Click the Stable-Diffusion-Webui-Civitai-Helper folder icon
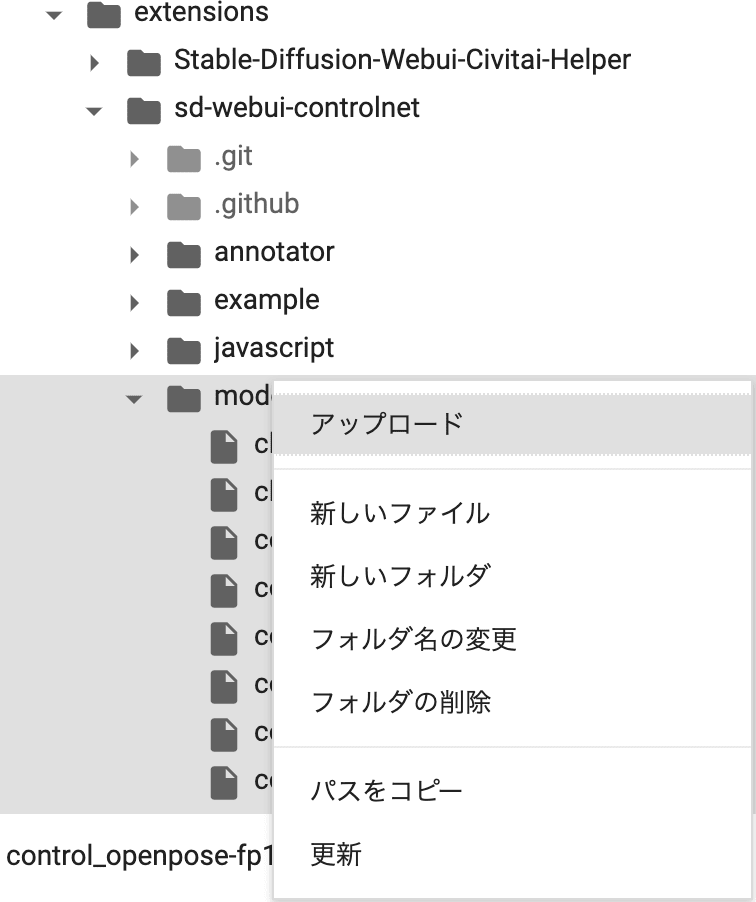Image resolution: width=756 pixels, height=902 pixels. click(145, 61)
